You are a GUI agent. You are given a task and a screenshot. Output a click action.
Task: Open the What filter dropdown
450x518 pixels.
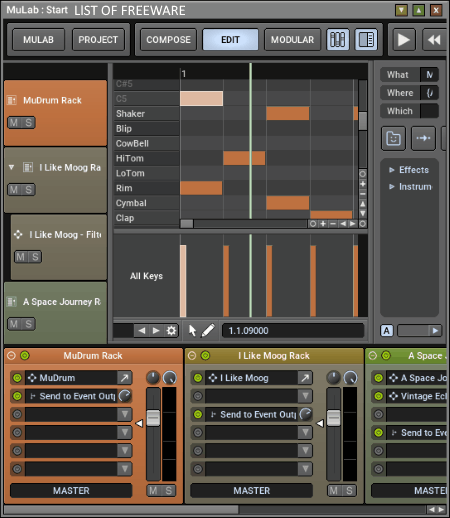pyautogui.click(x=429, y=75)
